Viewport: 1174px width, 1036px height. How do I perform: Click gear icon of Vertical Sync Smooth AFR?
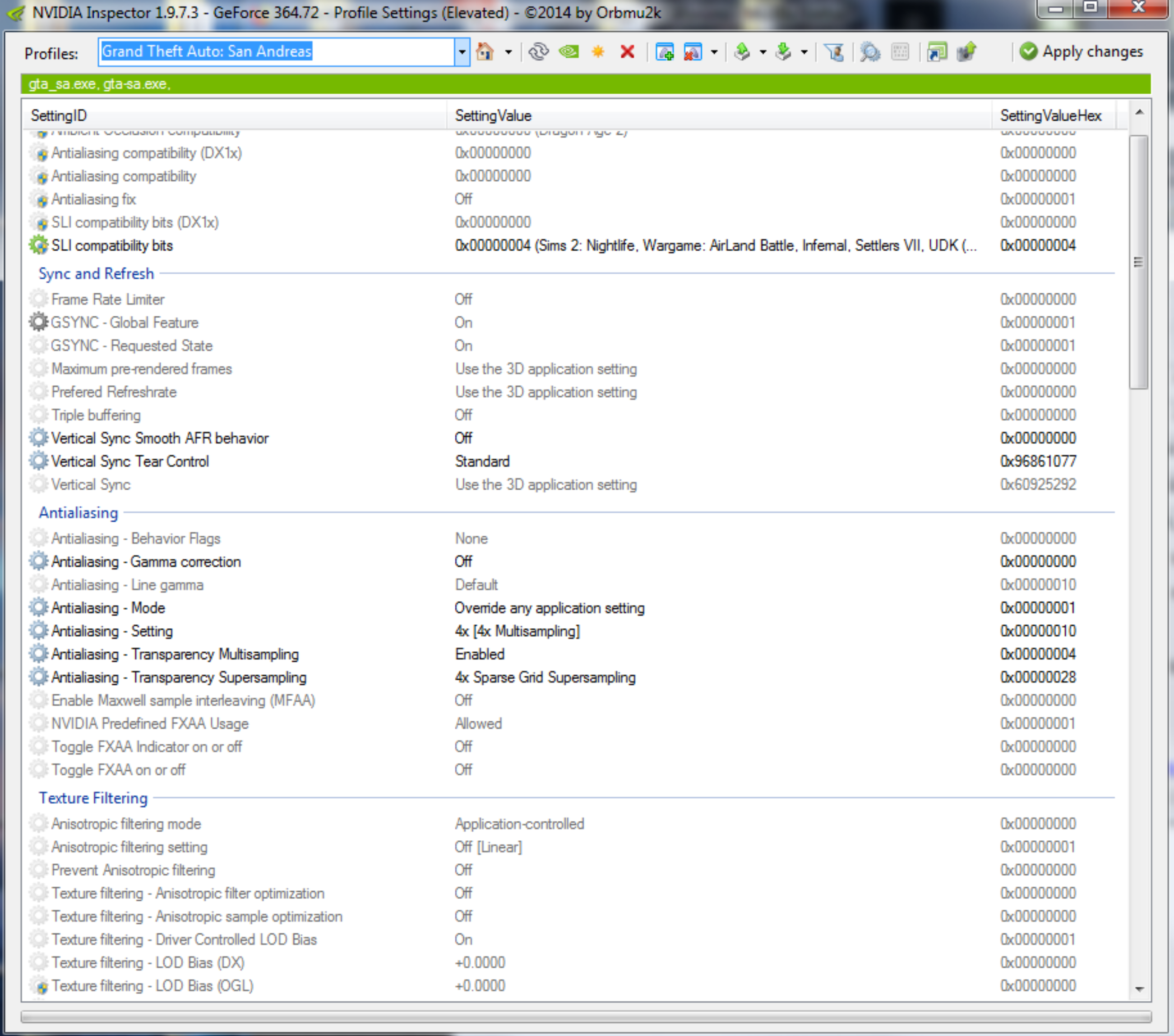[x=38, y=438]
